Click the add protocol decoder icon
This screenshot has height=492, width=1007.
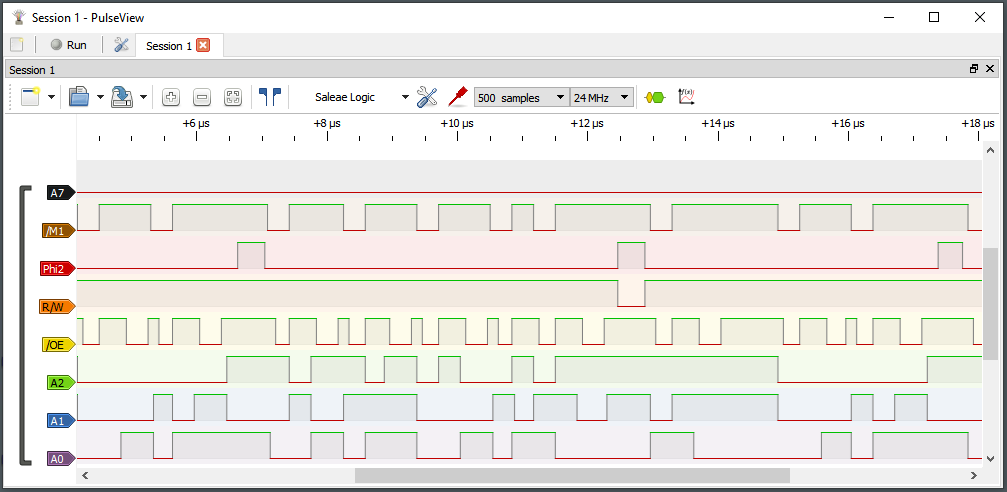655,97
